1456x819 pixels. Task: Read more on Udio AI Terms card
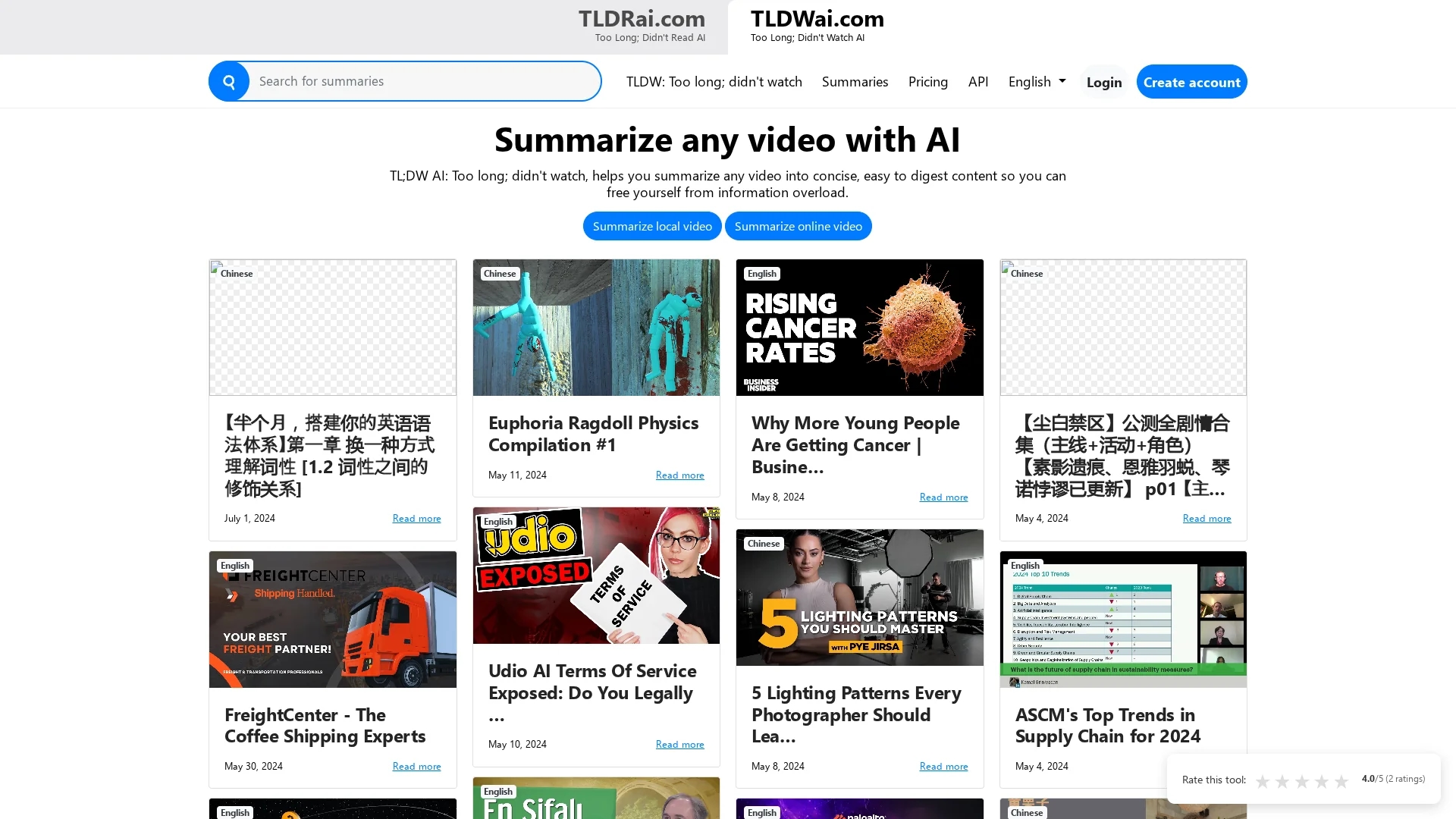(x=679, y=745)
